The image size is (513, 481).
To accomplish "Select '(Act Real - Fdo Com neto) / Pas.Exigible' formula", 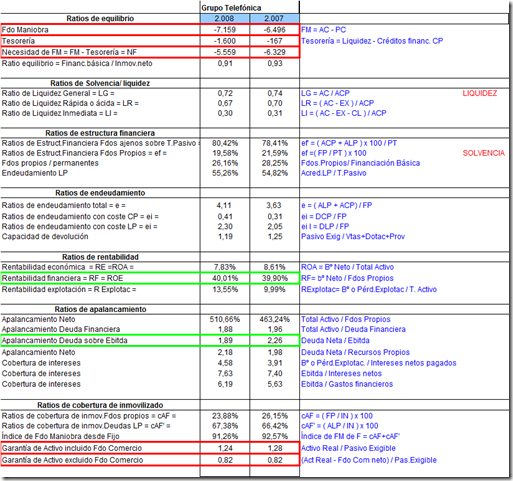I will 369,460.
